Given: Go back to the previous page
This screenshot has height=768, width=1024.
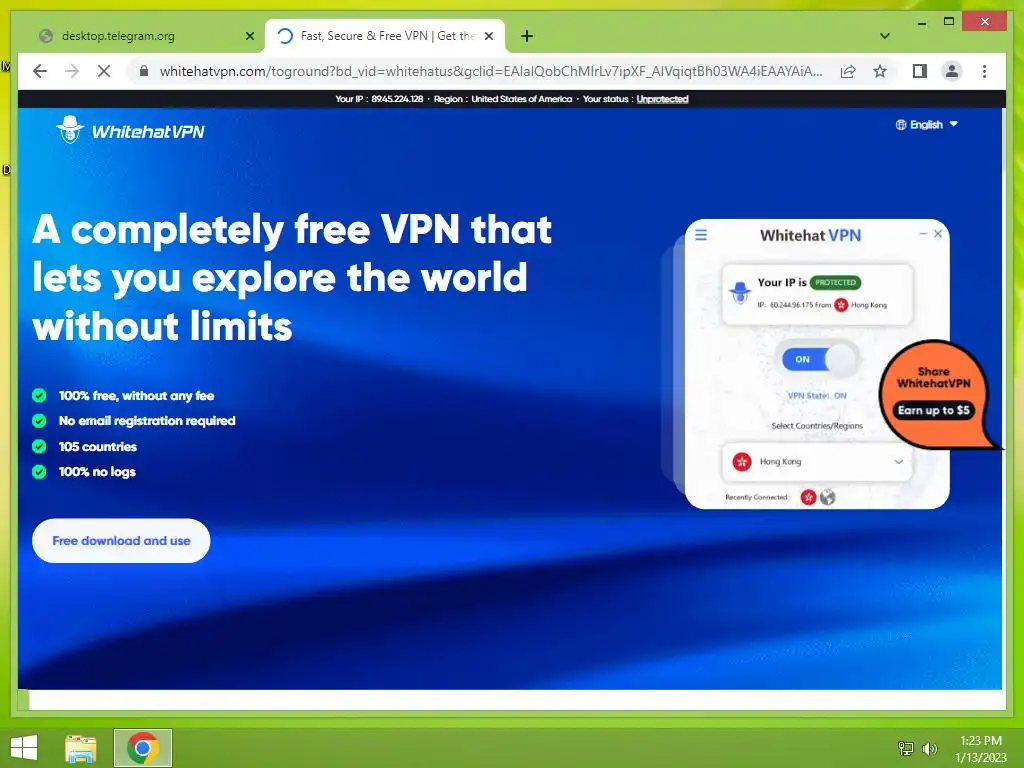Looking at the screenshot, I should [40, 71].
